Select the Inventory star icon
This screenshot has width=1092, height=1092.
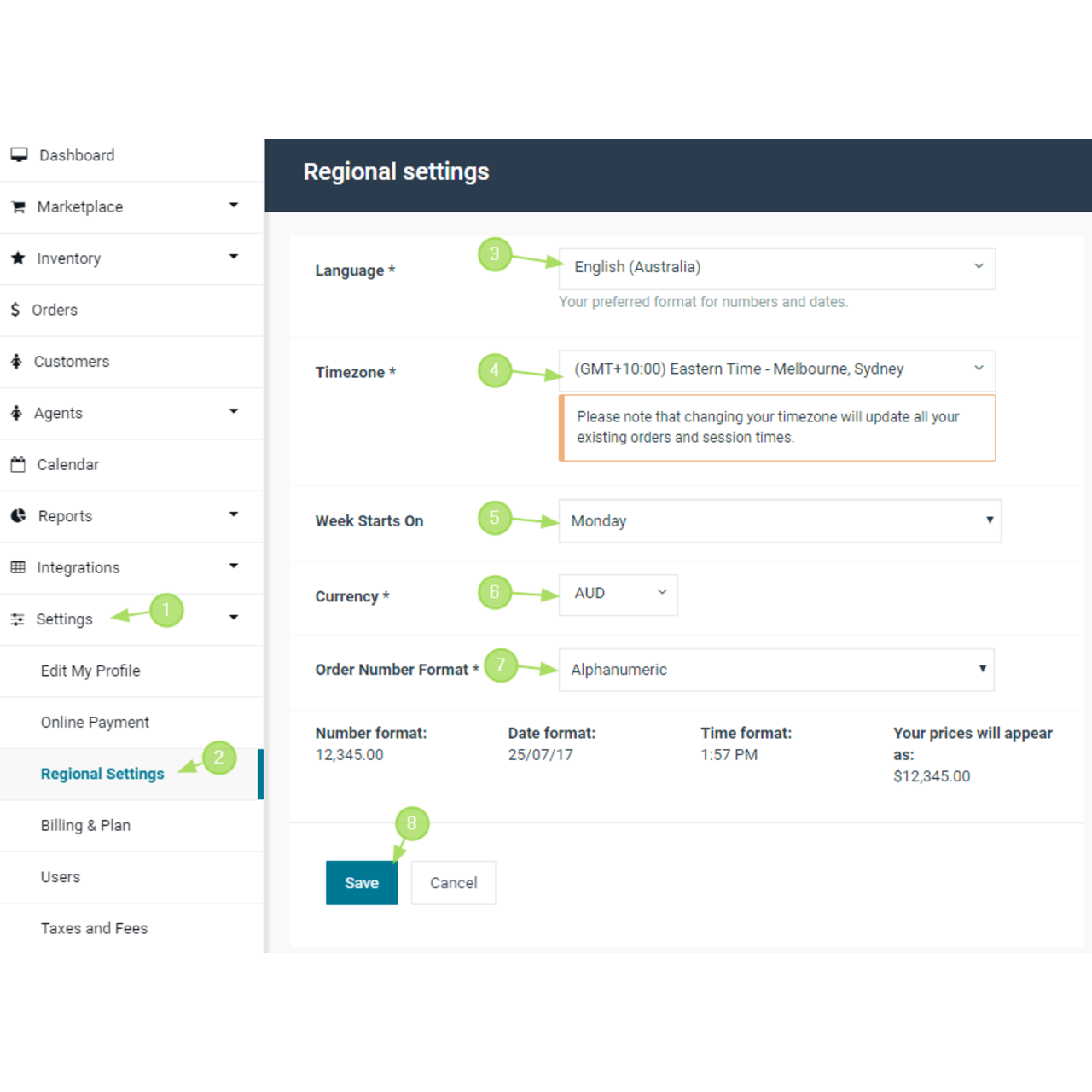click(18, 258)
